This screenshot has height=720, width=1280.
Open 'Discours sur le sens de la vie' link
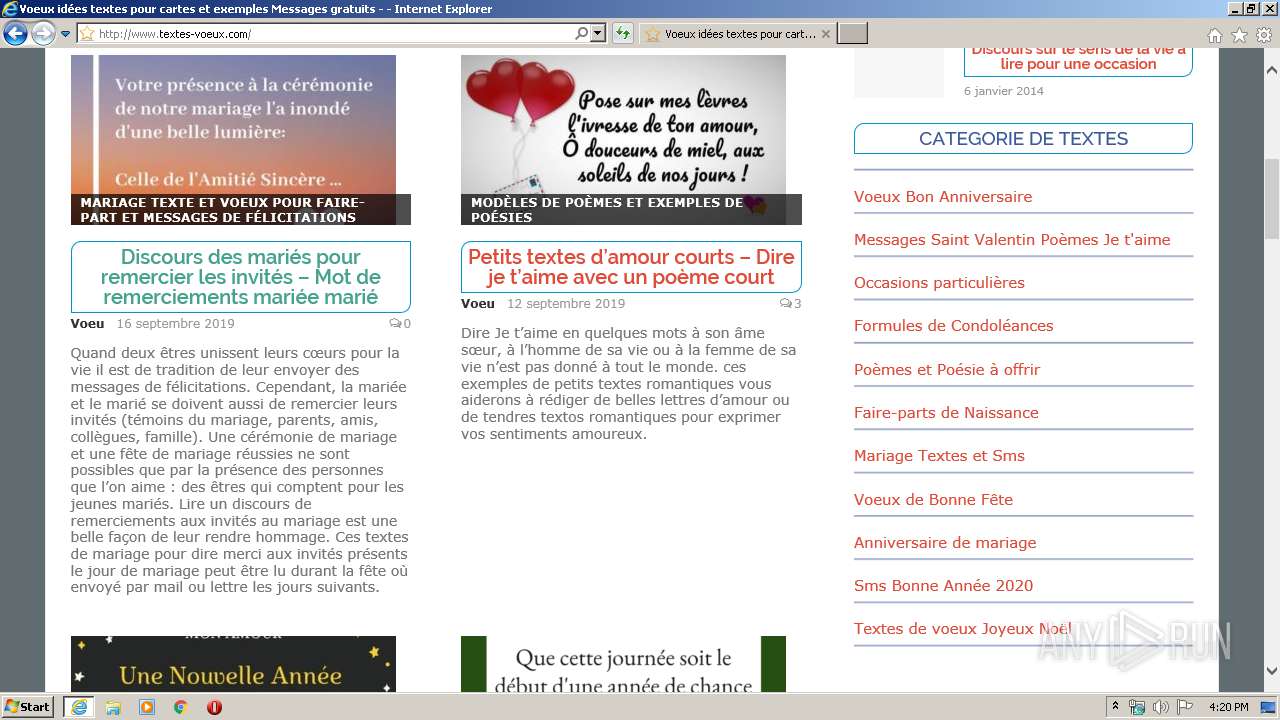pyautogui.click(x=1078, y=56)
